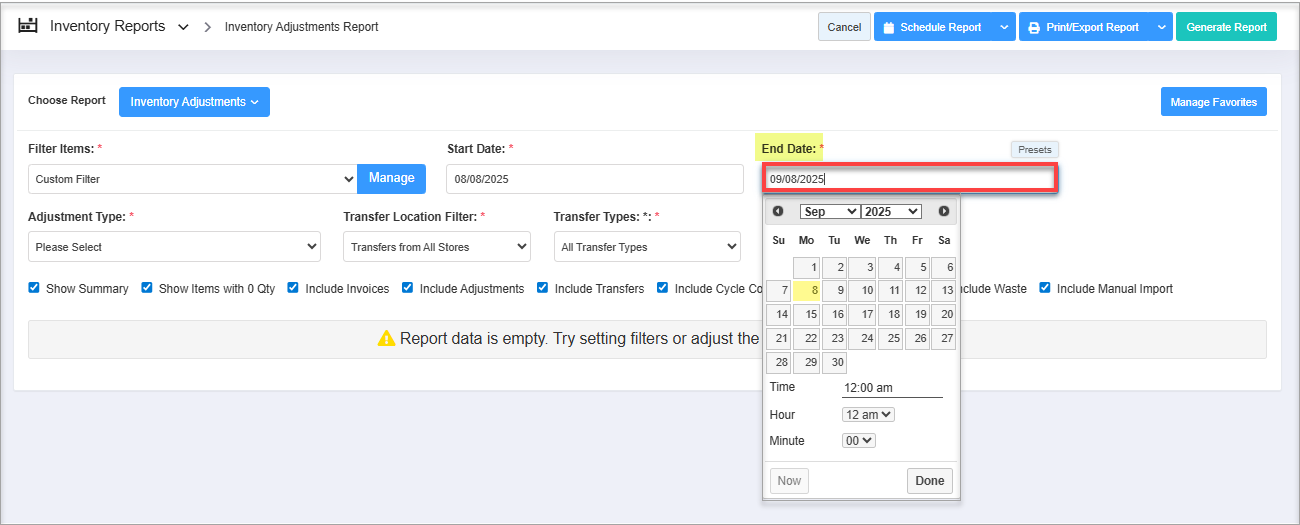Click the Inventory Reports store icon
The image size is (1300, 525).
(28, 26)
